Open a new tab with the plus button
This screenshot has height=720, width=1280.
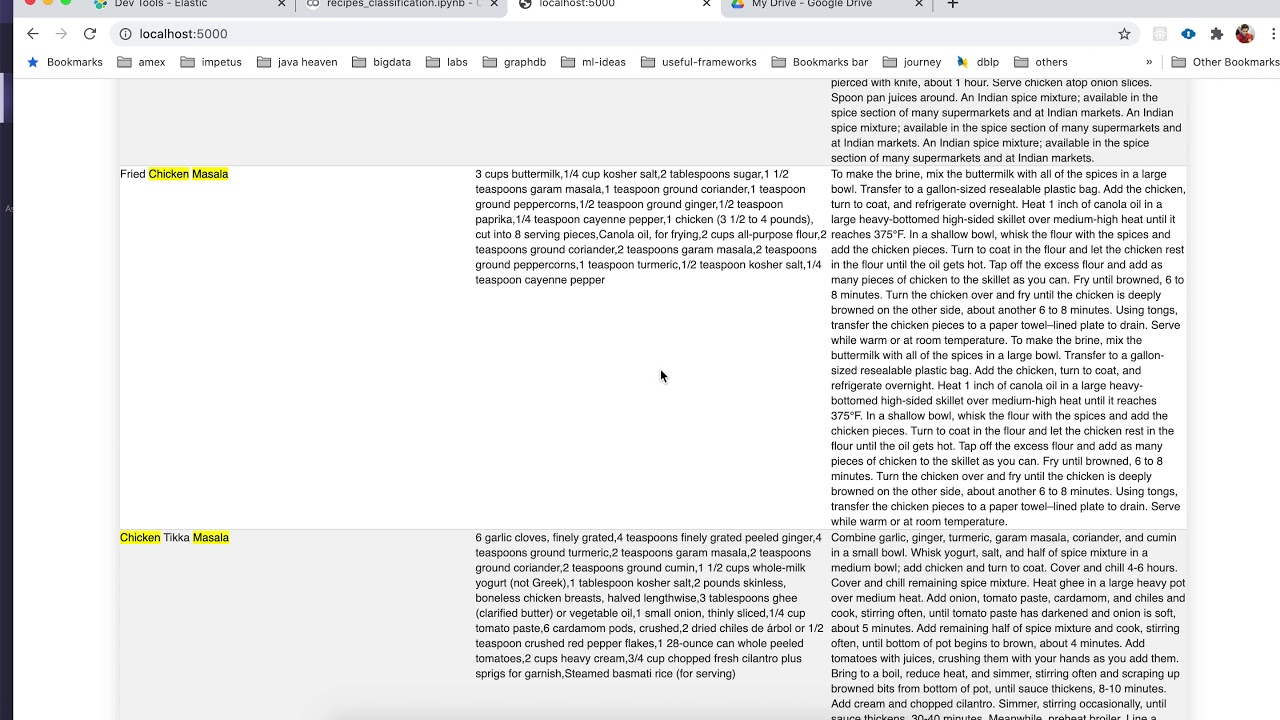click(952, 4)
